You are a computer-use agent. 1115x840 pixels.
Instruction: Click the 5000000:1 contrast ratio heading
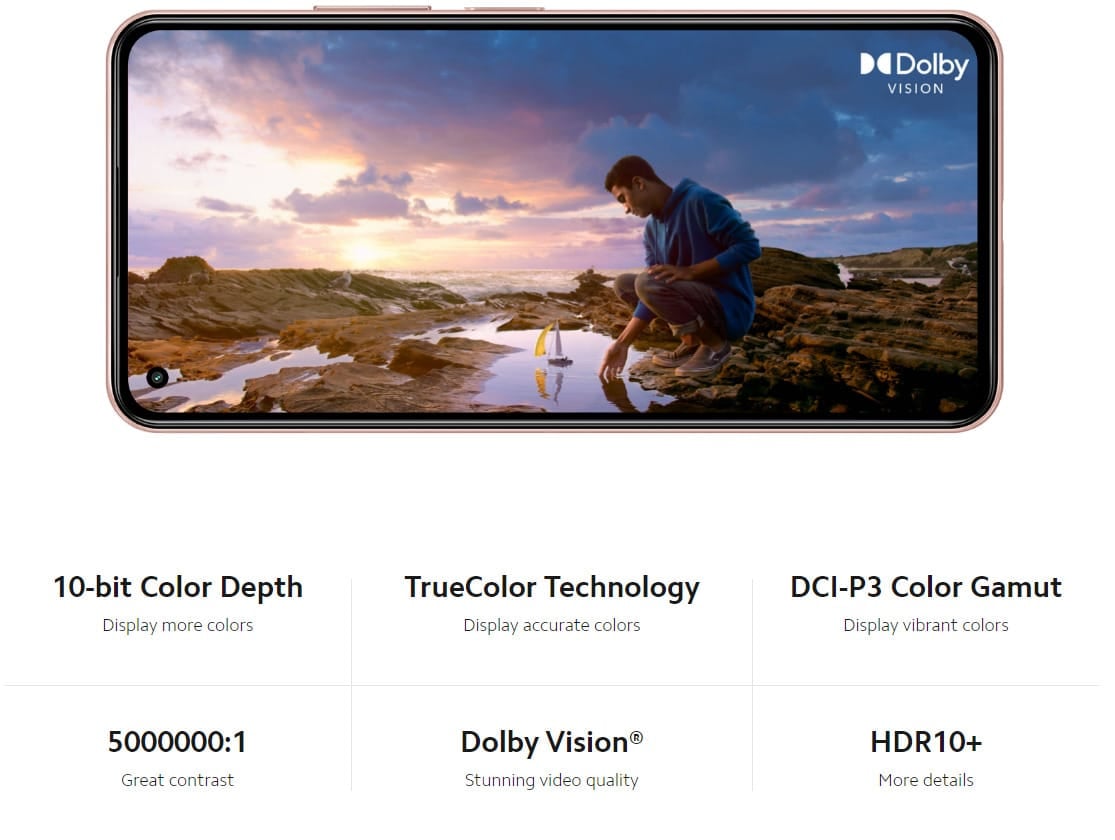[x=177, y=742]
